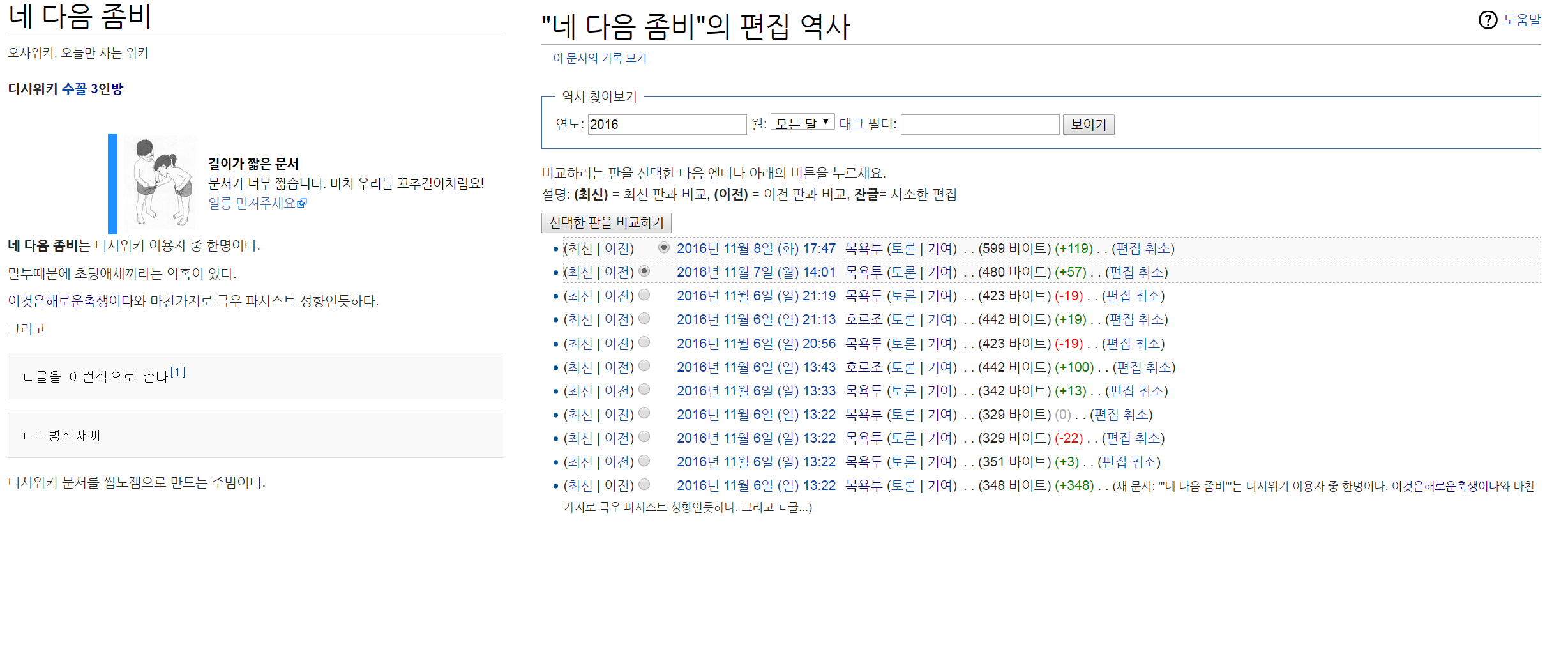Open the 도움말 help link
The height and width of the screenshot is (649, 1568).
[x=1521, y=20]
